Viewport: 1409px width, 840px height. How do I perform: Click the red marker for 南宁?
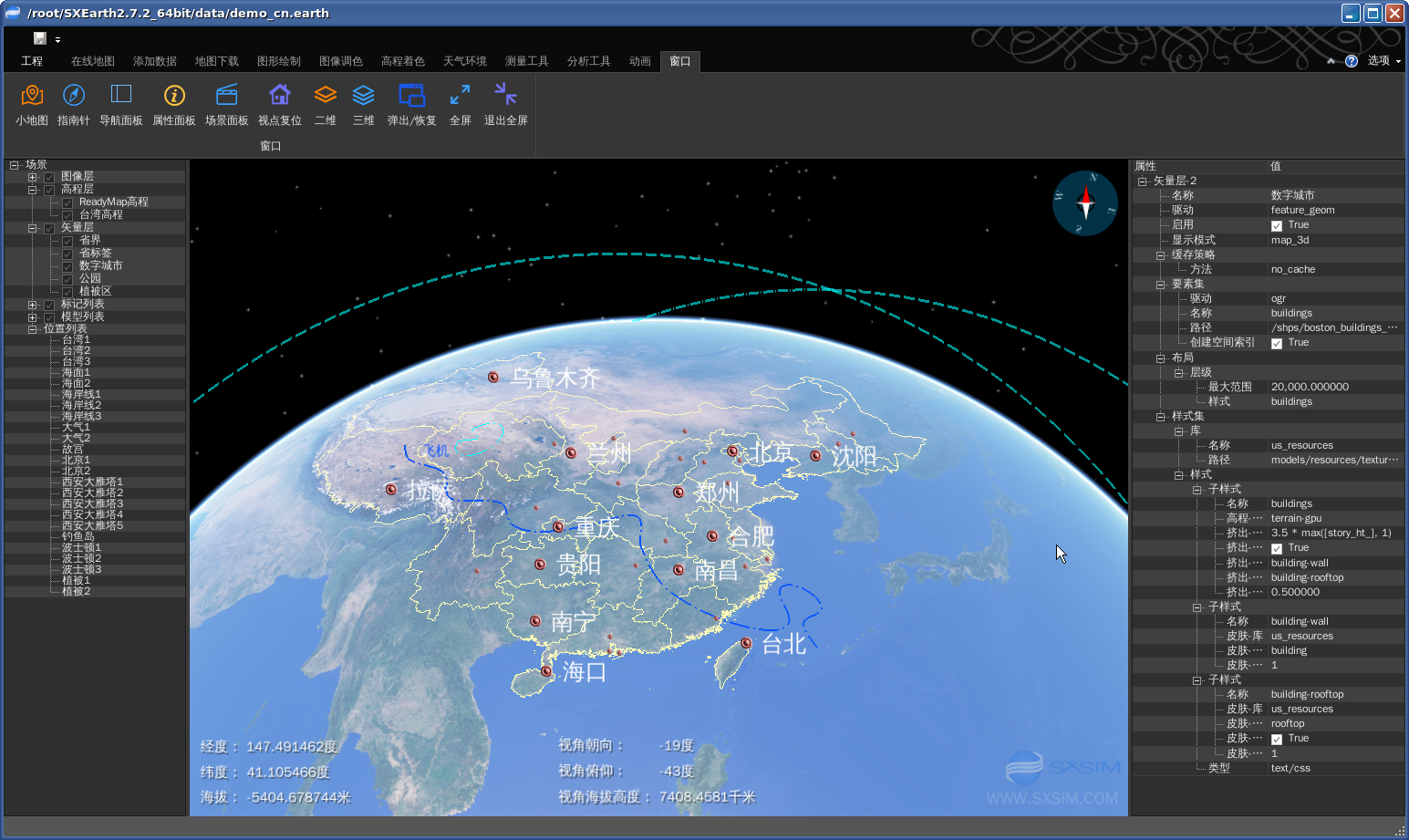coord(535,620)
